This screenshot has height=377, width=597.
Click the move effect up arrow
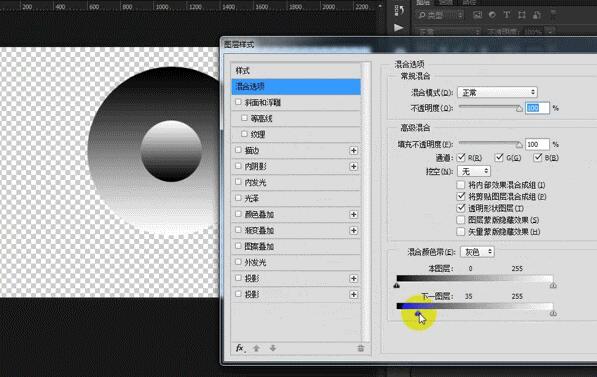tap(256, 348)
